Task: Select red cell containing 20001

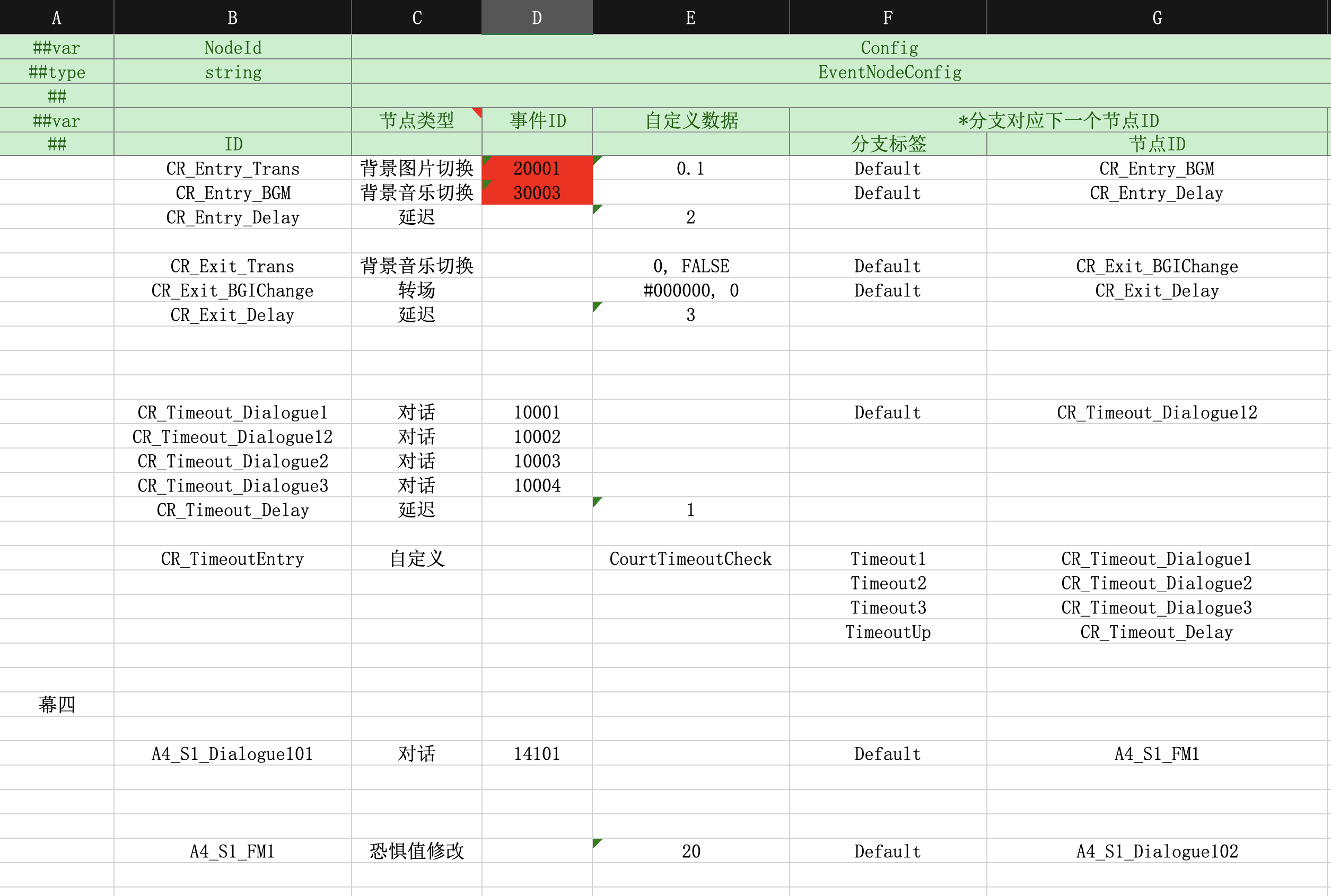Action: pos(537,169)
